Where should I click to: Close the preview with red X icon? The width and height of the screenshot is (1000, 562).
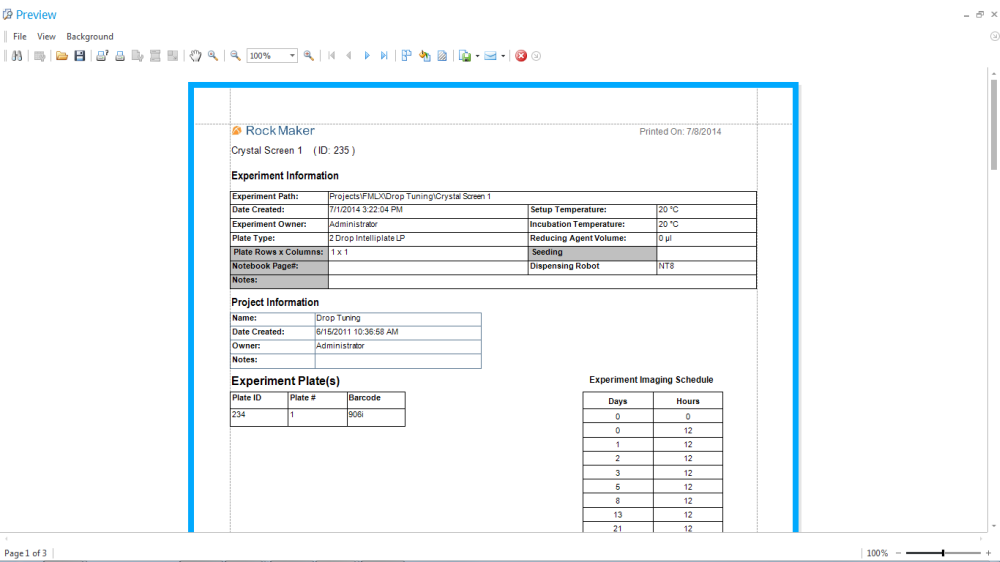(521, 56)
